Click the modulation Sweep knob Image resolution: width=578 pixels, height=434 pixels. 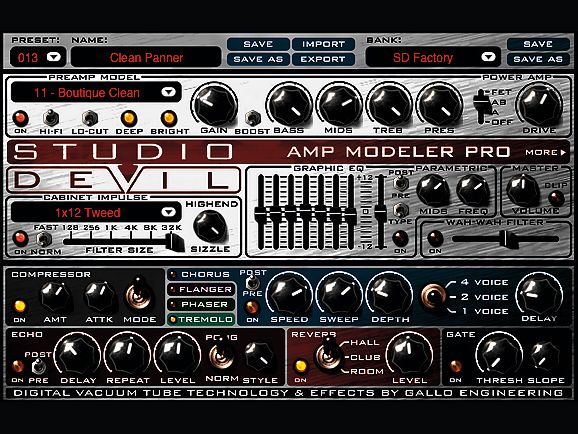click(x=339, y=294)
